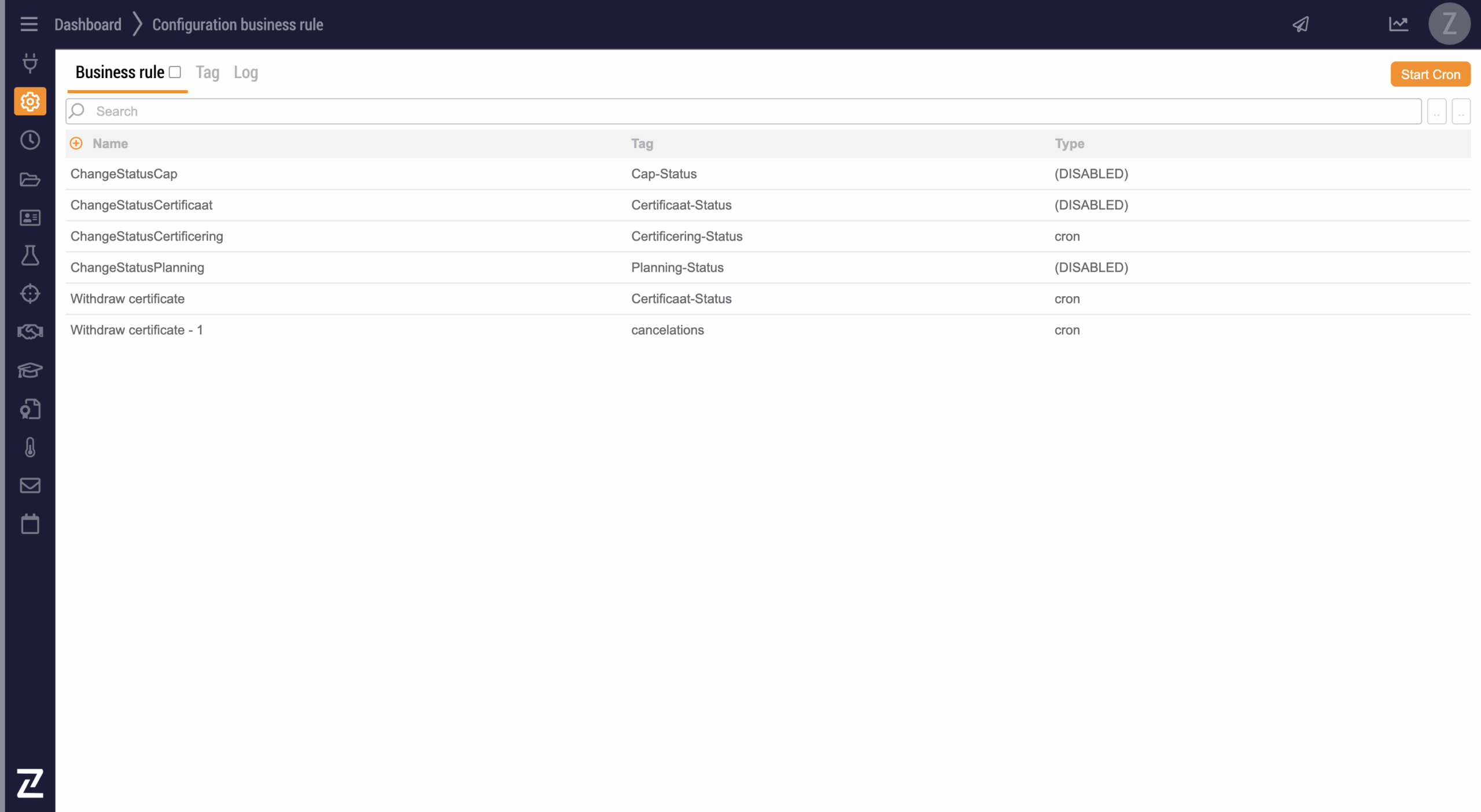
Task: Open the clock history sidebar icon
Action: coord(30,140)
